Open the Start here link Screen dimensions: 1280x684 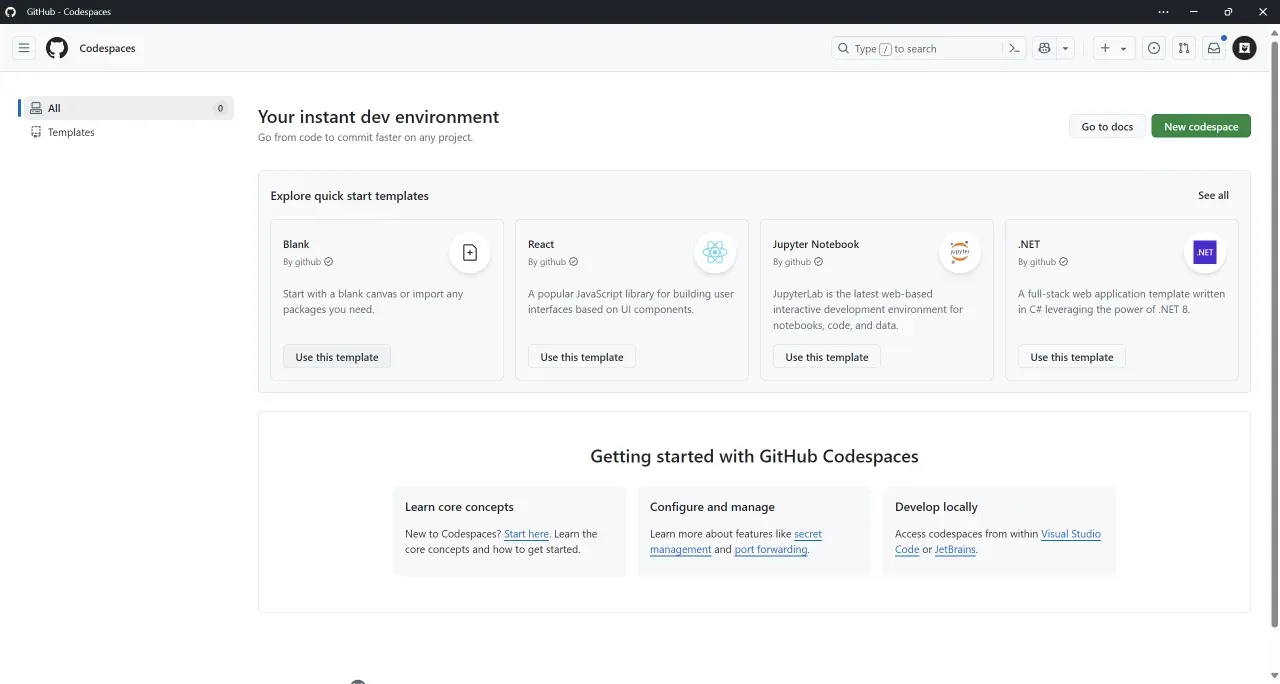click(x=526, y=534)
